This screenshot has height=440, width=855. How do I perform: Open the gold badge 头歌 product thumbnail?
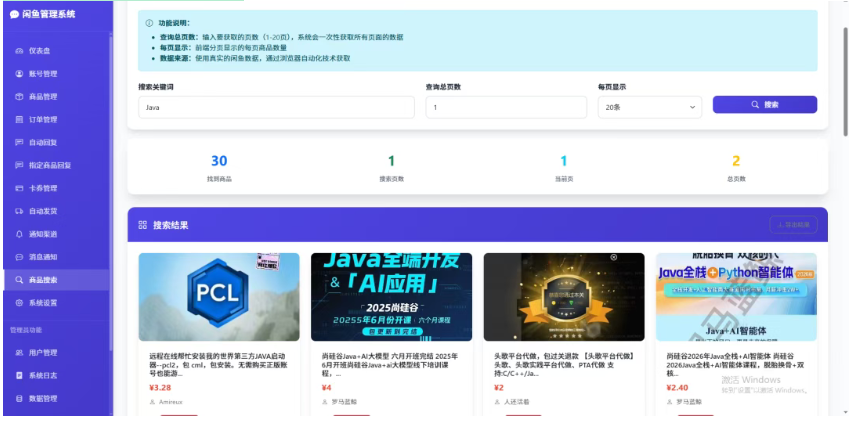[564, 297]
